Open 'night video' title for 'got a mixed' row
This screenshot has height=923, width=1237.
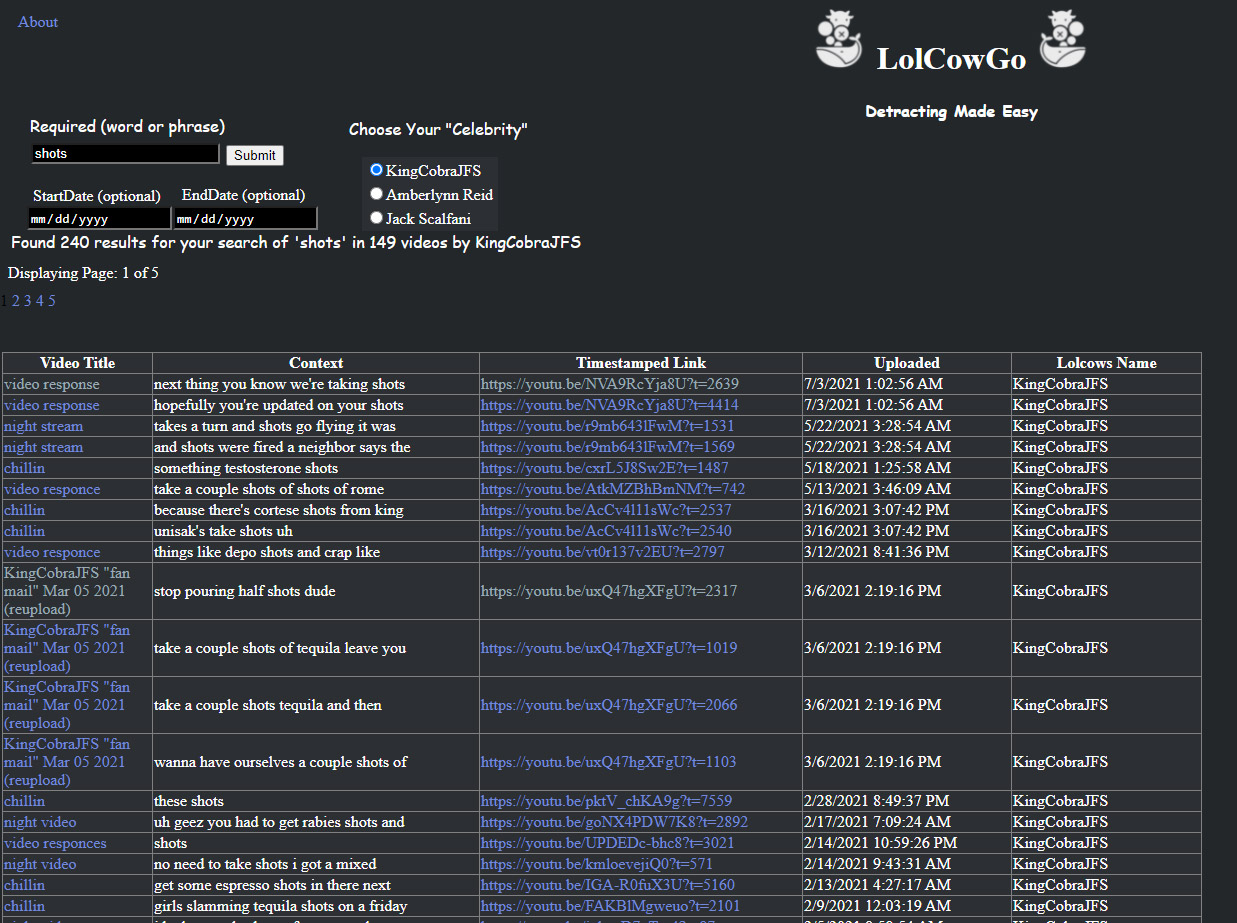40,864
